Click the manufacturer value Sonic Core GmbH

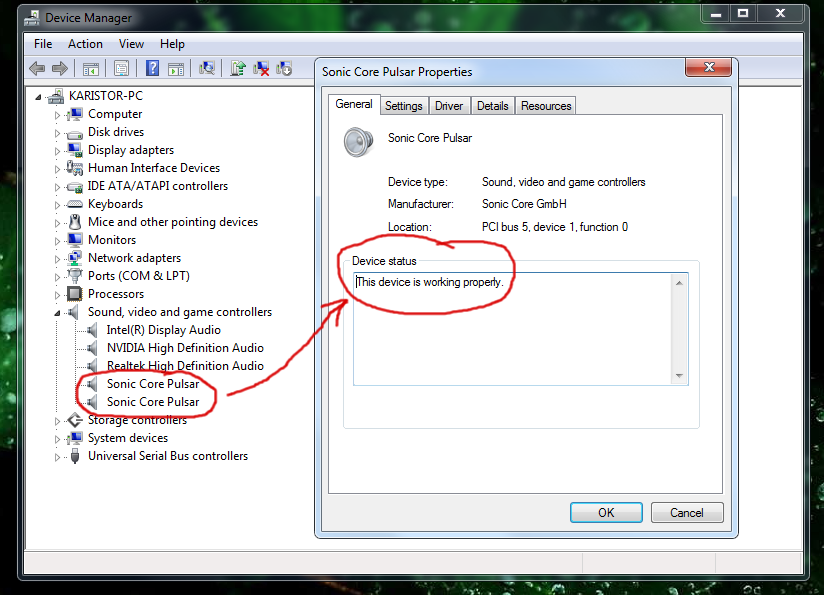pos(524,204)
